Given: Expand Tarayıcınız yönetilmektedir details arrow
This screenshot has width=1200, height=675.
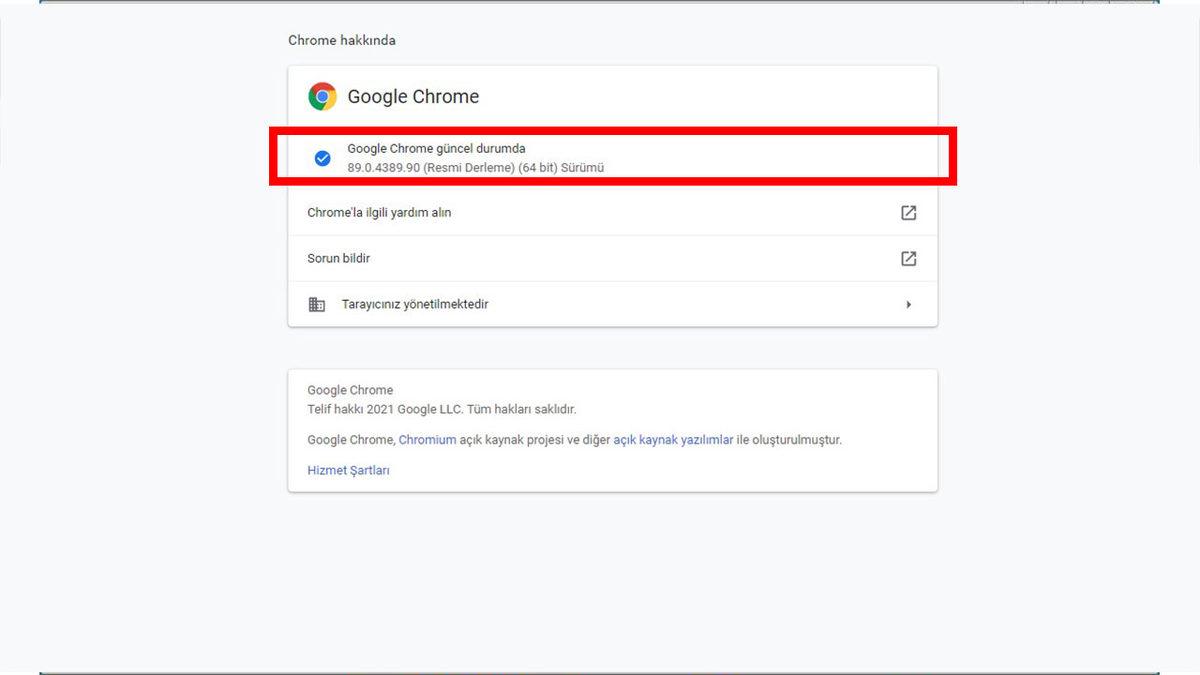Looking at the screenshot, I should point(908,304).
